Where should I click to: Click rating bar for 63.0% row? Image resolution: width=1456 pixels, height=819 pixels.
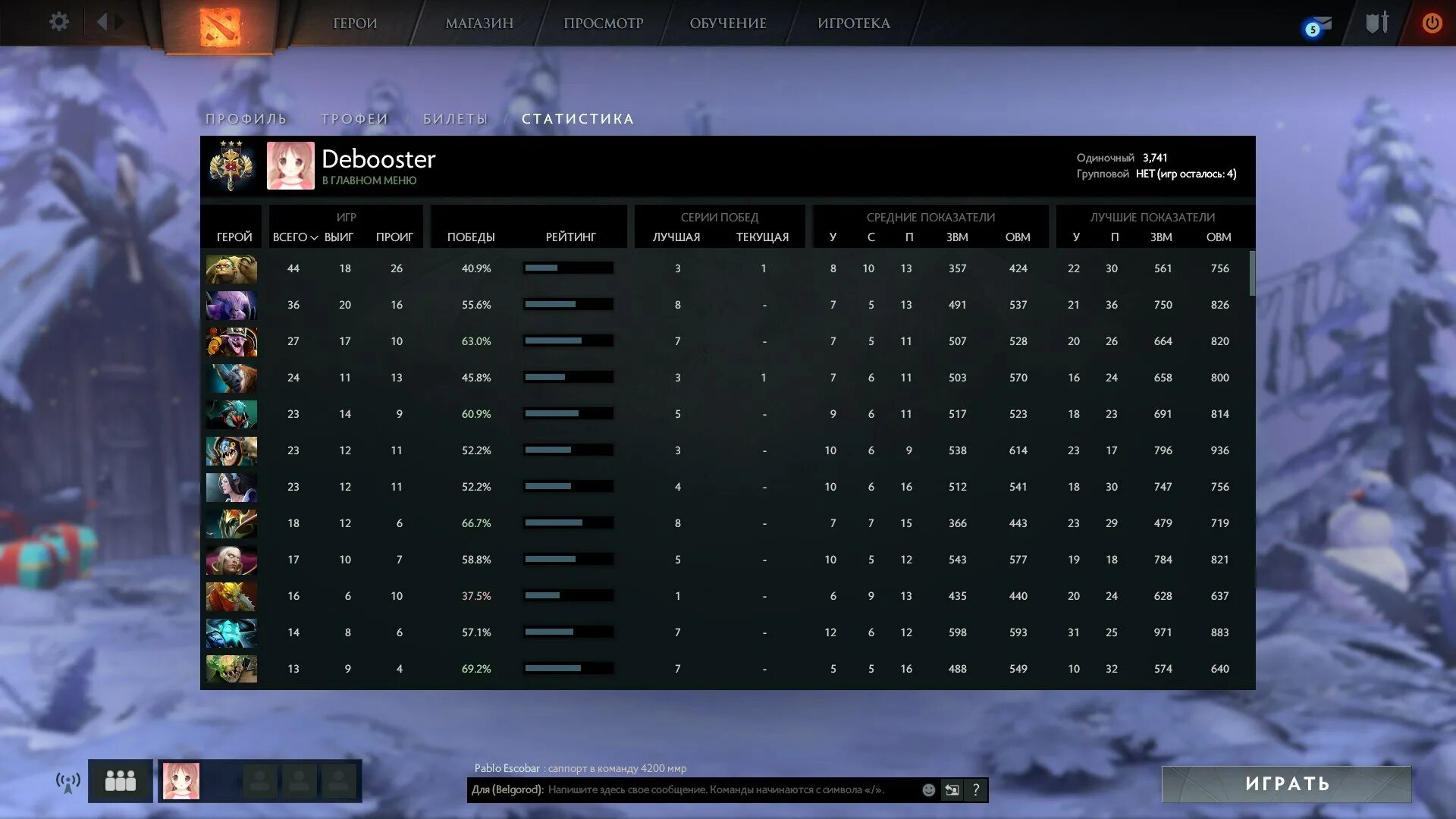pos(568,341)
